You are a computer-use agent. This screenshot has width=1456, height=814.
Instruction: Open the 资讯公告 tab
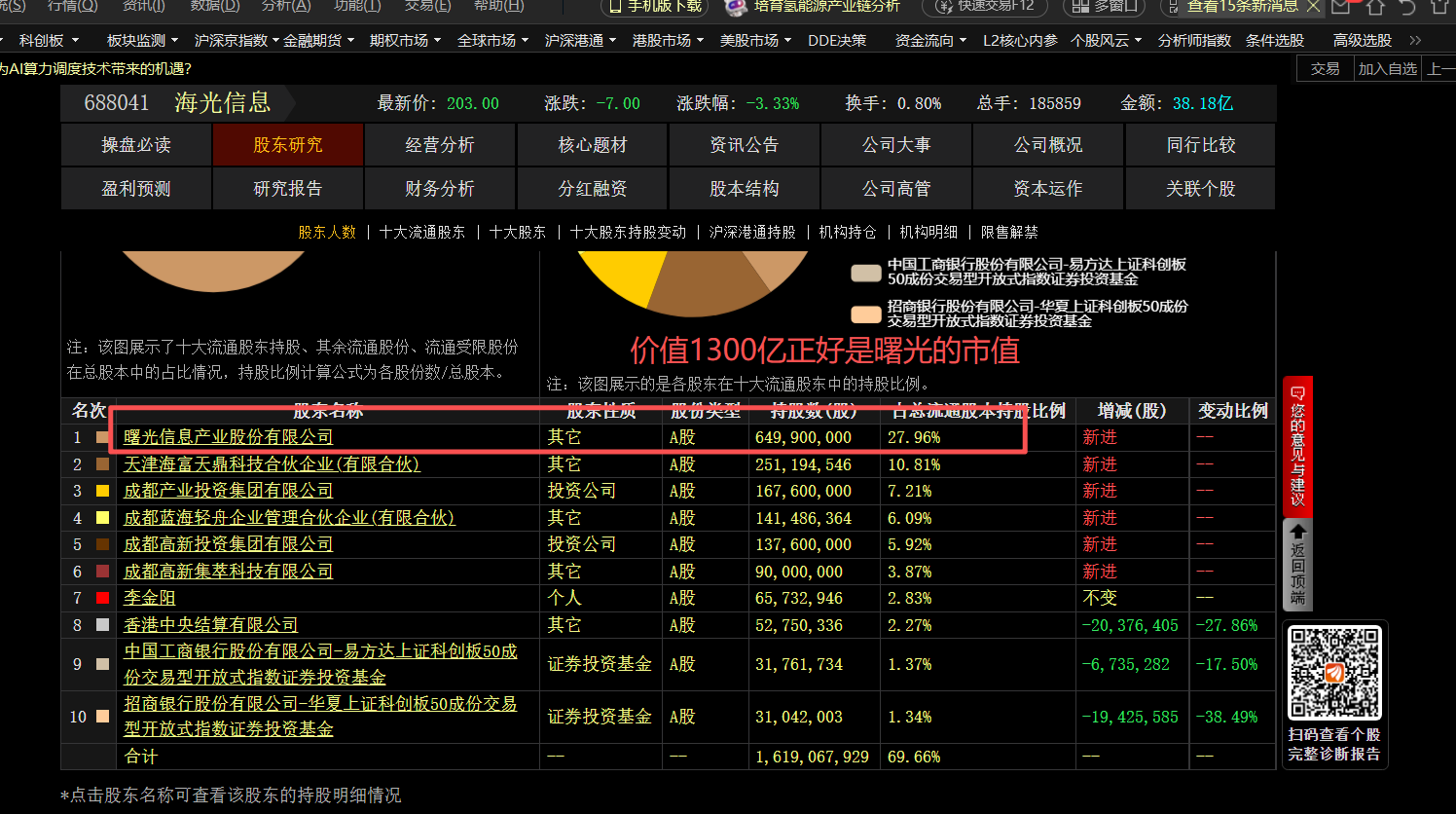[745, 145]
